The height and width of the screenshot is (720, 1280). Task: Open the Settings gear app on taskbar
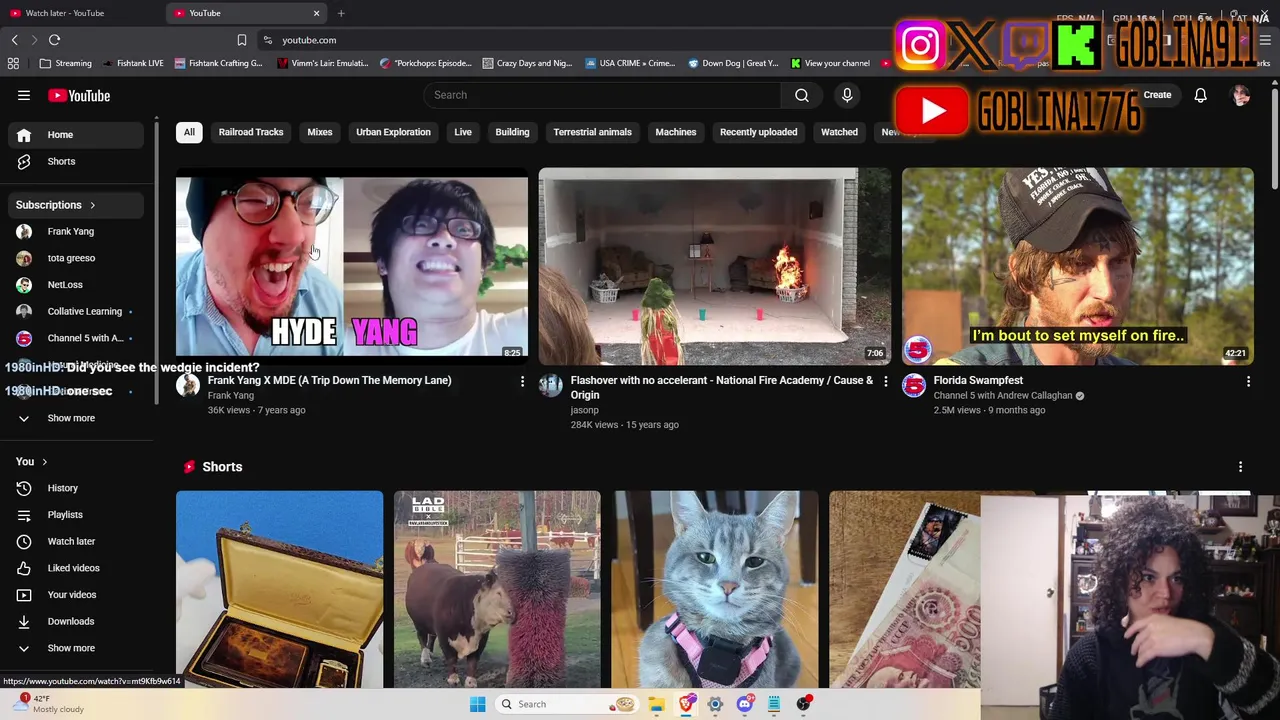(715, 704)
